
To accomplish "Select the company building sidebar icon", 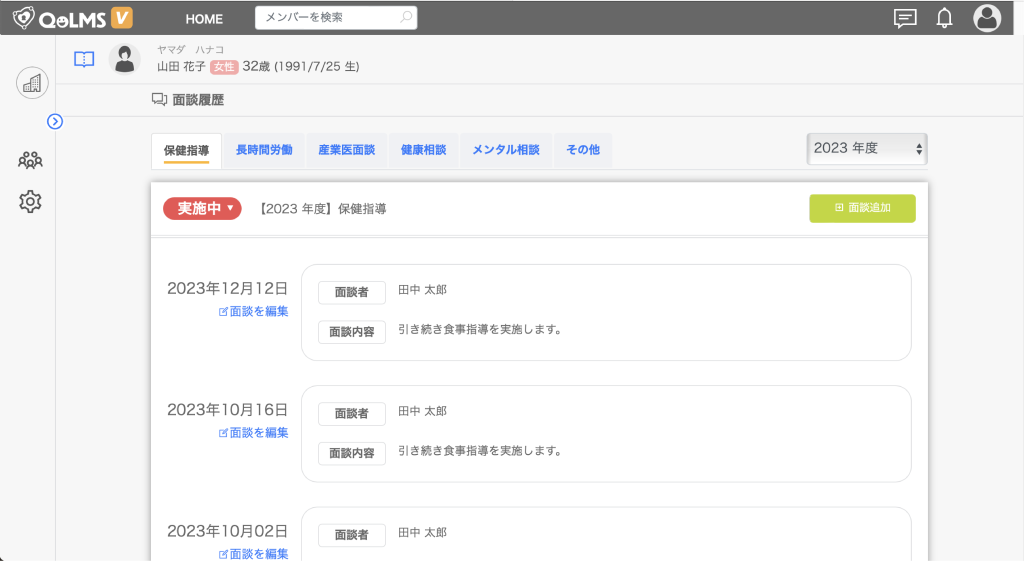I will click(x=32, y=83).
